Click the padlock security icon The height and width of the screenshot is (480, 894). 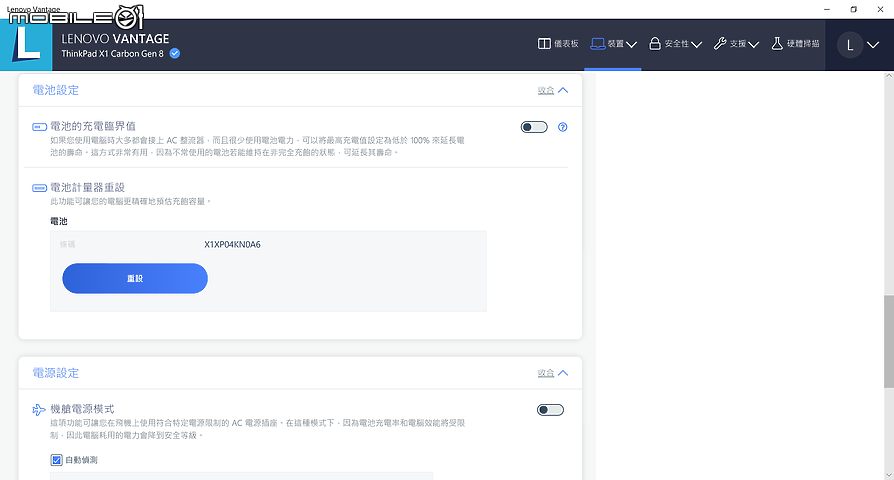click(x=655, y=44)
